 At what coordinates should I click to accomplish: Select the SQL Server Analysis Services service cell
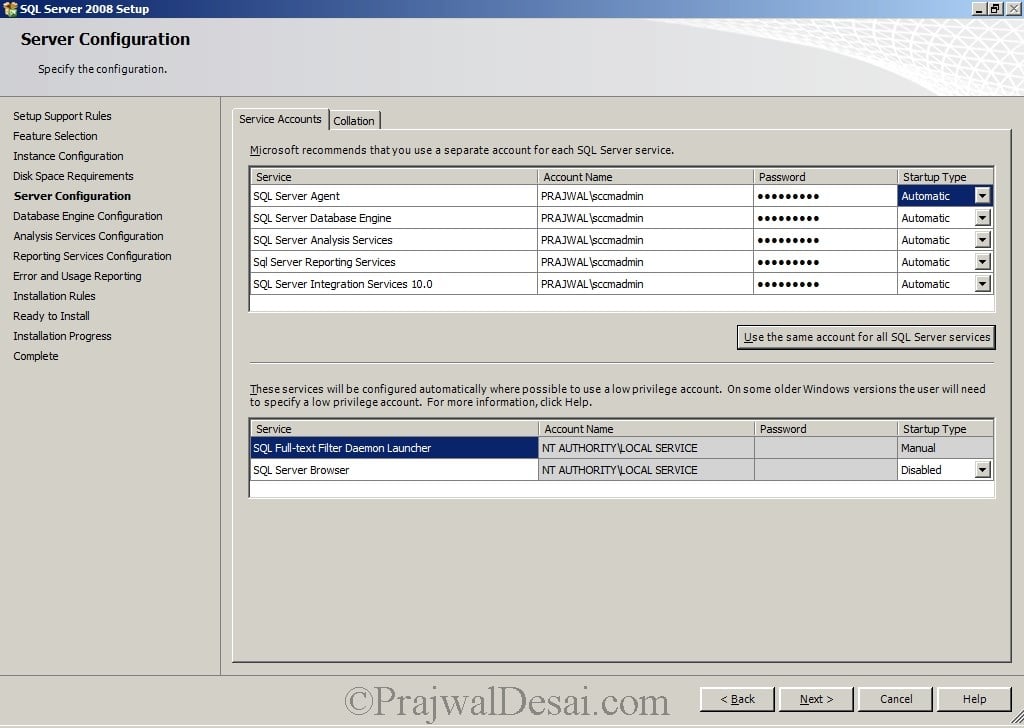click(394, 240)
